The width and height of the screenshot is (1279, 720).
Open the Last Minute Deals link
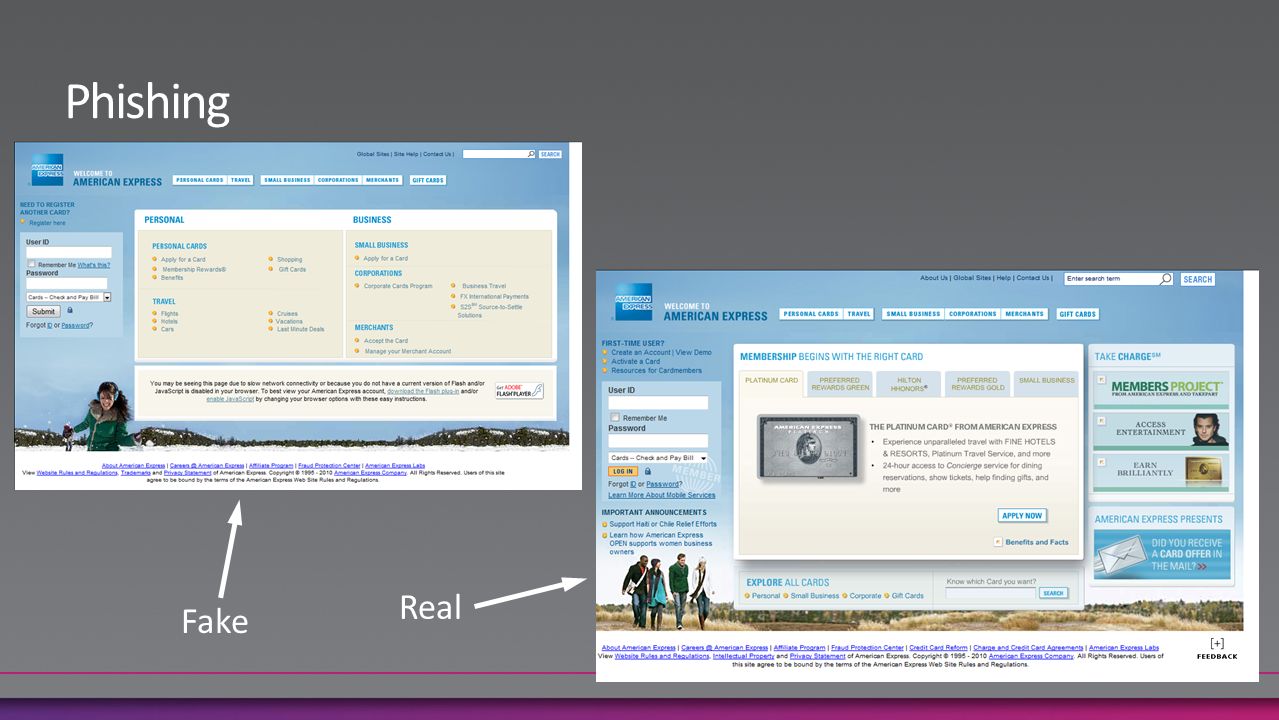click(301, 329)
